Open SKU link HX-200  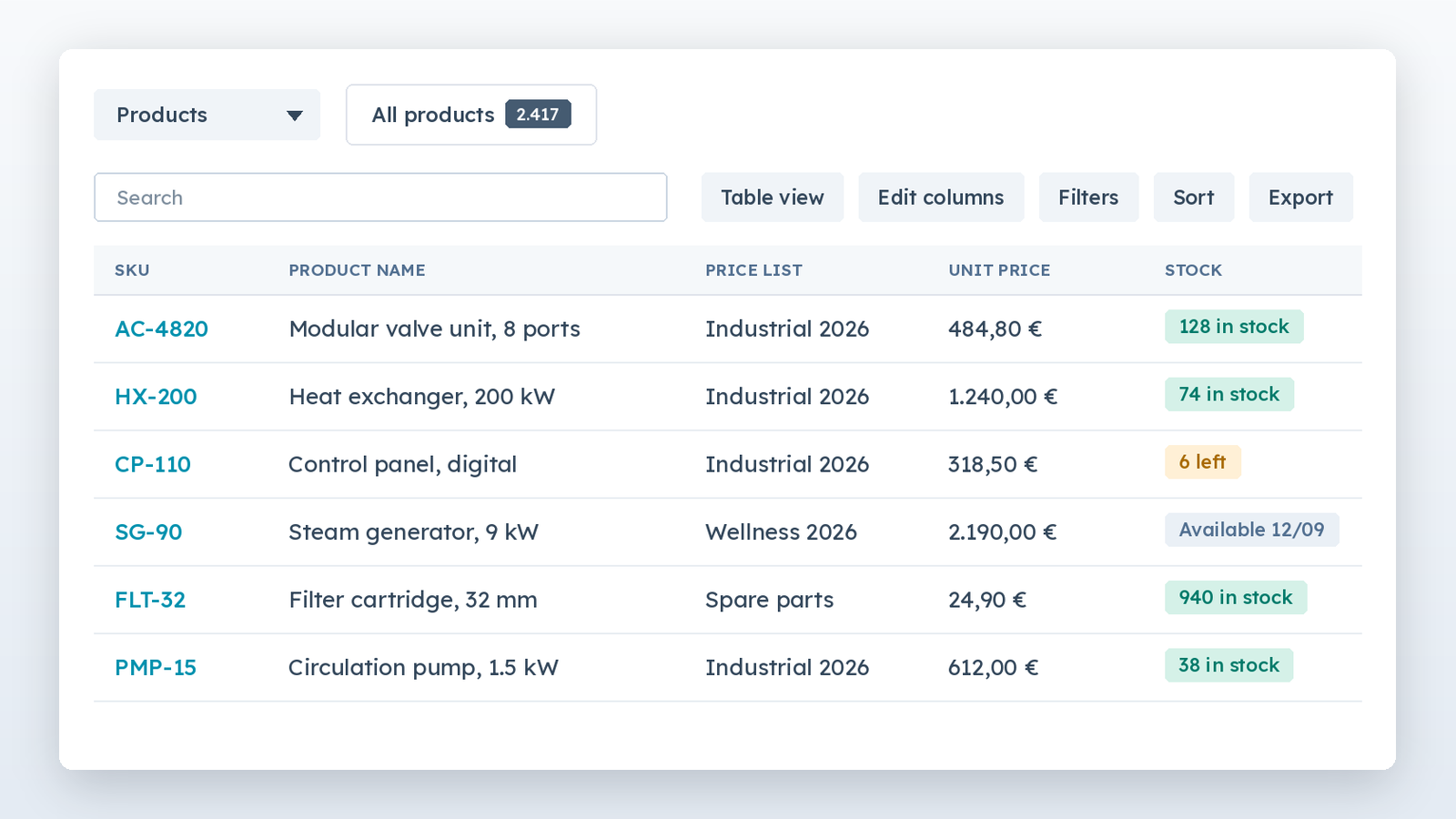(x=156, y=397)
